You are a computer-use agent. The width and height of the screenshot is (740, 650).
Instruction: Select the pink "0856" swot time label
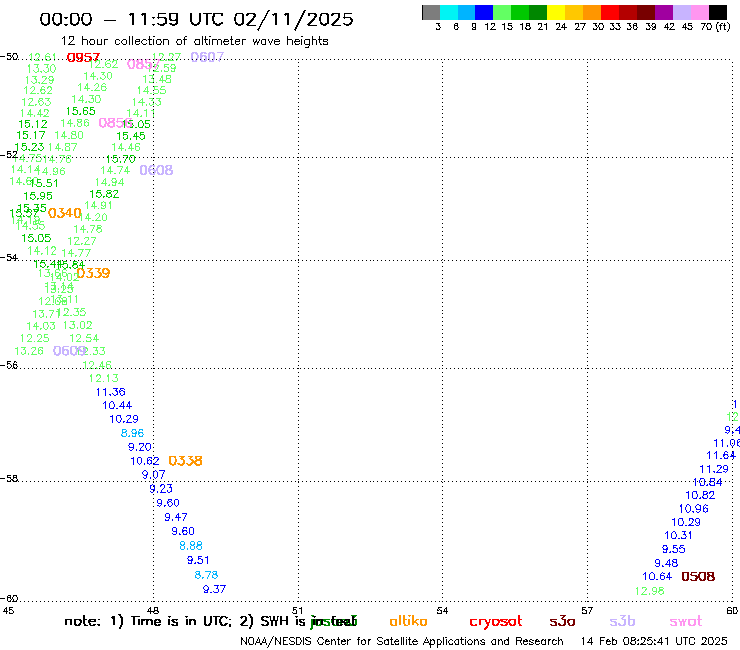click(x=115, y=123)
